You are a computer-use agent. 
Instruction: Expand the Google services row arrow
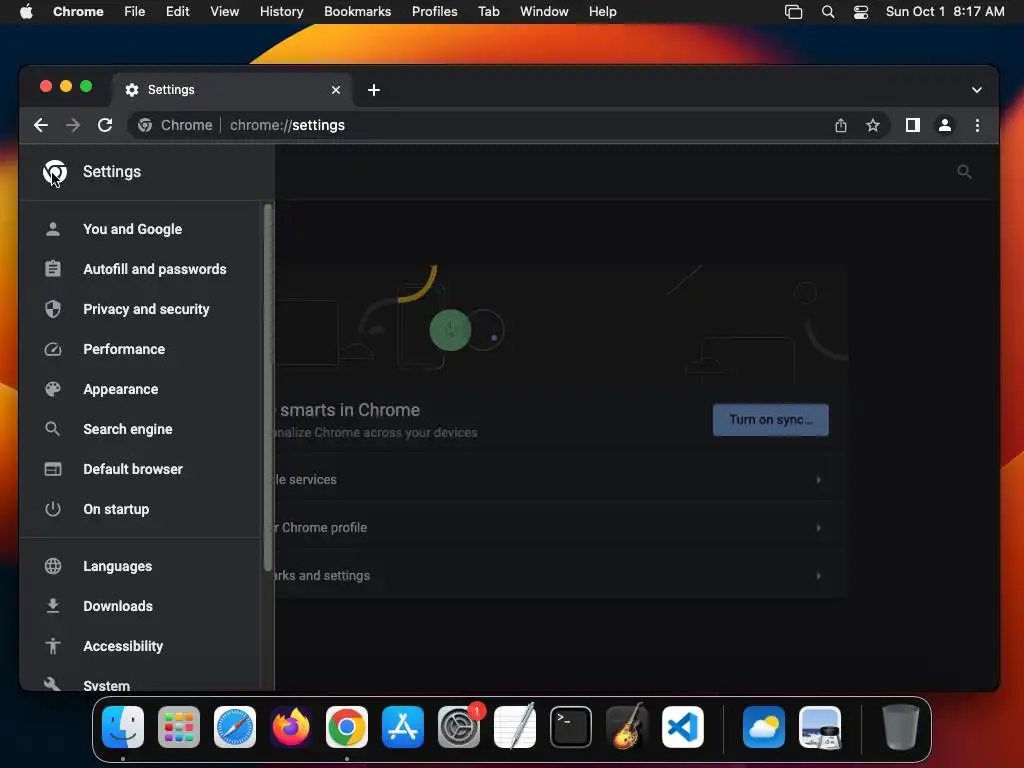[818, 480]
